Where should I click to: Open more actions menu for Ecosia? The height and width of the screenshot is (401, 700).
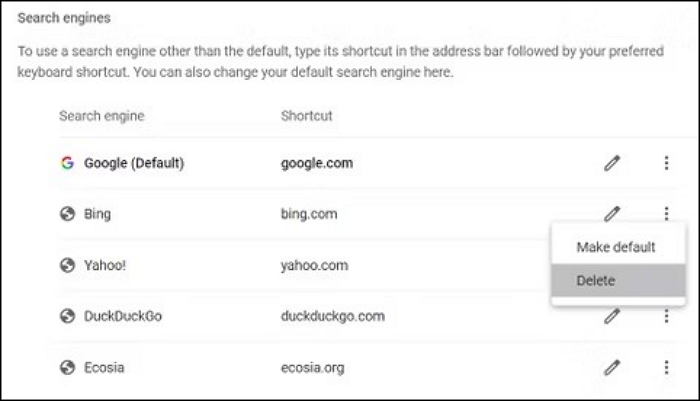tap(666, 367)
